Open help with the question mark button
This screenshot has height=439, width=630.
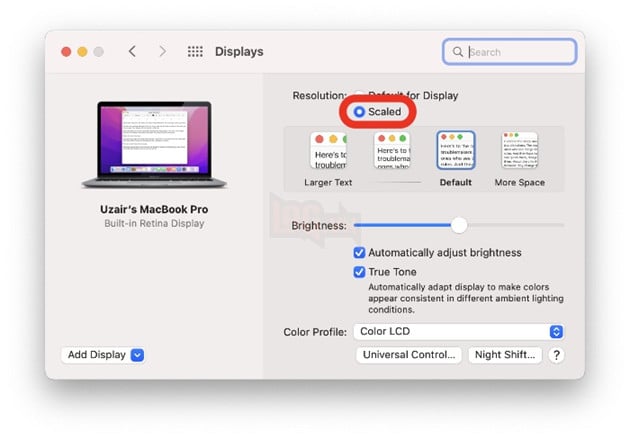pos(556,355)
